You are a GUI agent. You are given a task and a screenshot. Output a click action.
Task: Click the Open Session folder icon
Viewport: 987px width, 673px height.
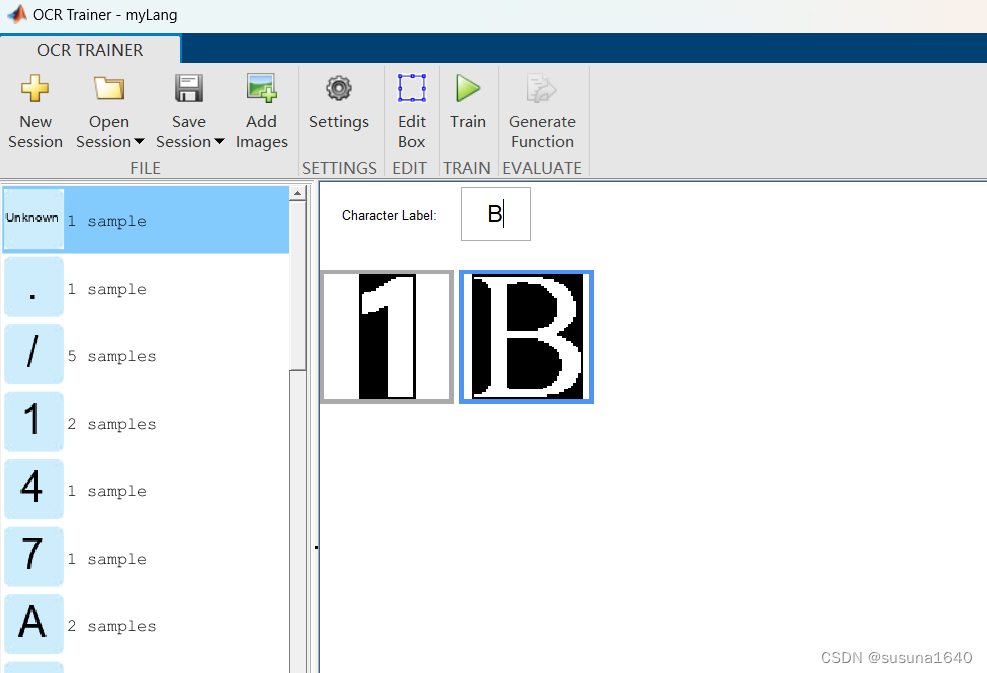tap(109, 88)
